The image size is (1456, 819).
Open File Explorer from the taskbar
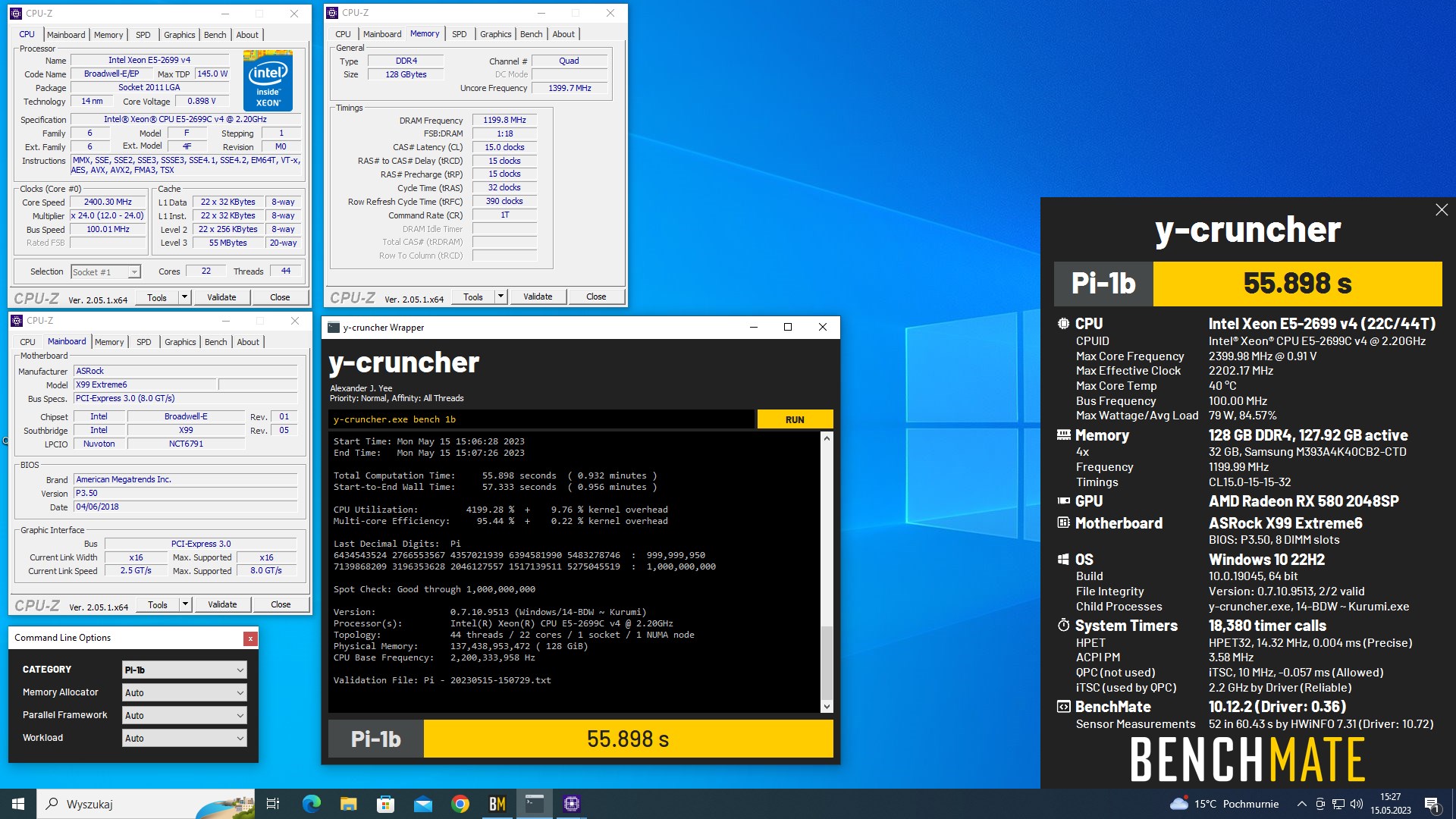[348, 804]
